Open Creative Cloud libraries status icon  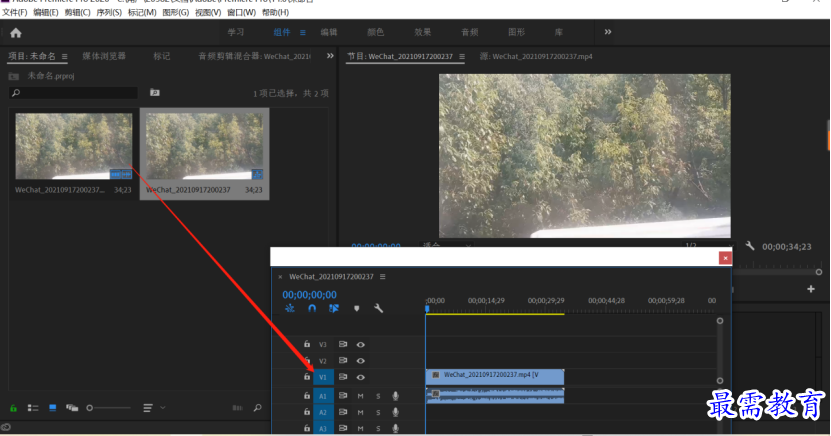pyautogui.click(x=6, y=427)
